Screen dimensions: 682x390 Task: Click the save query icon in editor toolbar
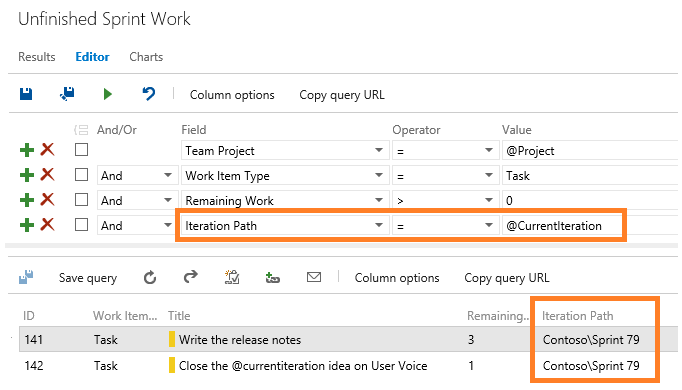coord(26,94)
